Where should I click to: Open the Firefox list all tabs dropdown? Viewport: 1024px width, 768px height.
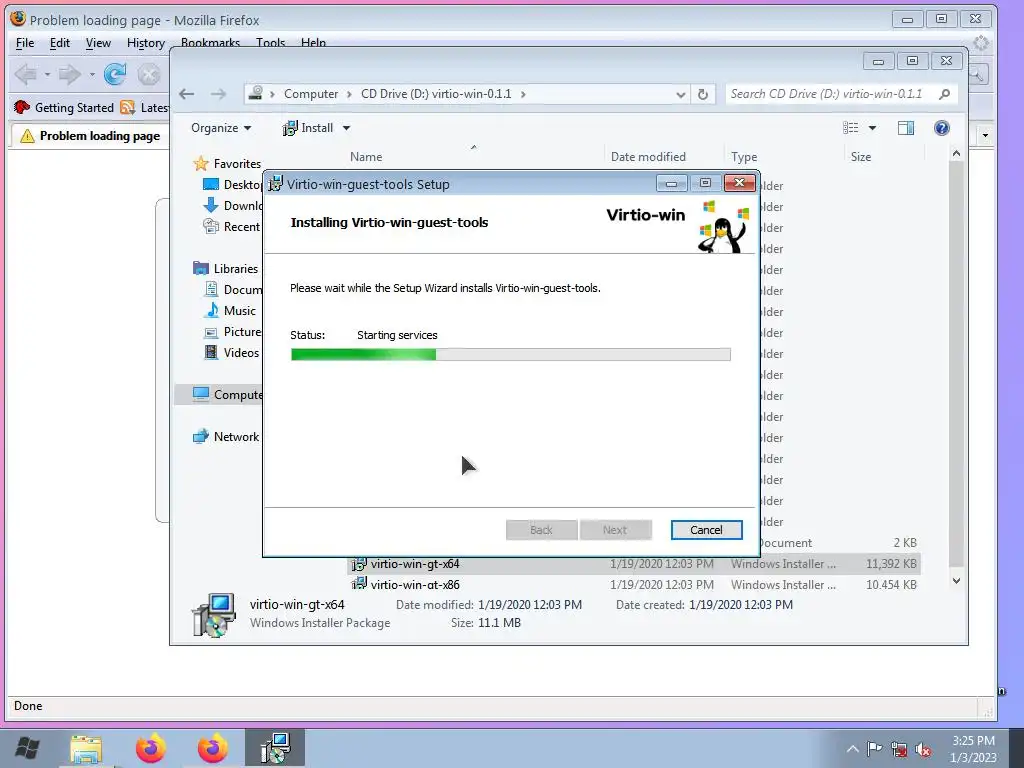[985, 136]
